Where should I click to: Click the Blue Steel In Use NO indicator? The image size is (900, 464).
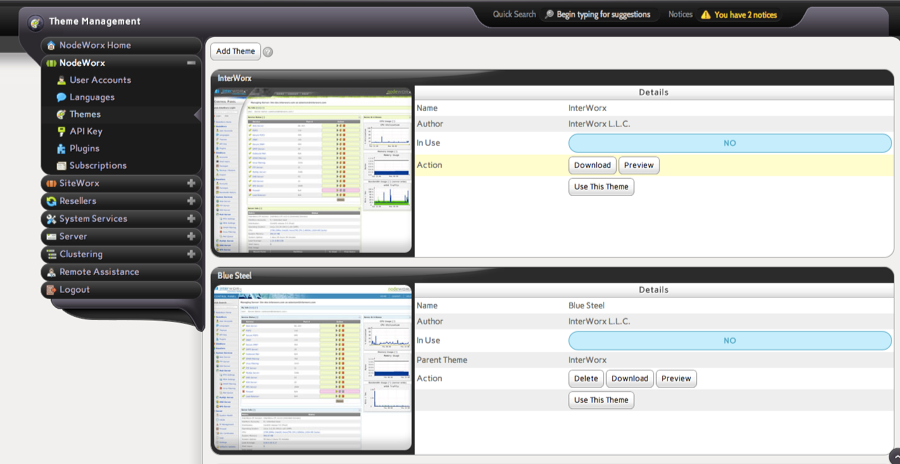(730, 341)
